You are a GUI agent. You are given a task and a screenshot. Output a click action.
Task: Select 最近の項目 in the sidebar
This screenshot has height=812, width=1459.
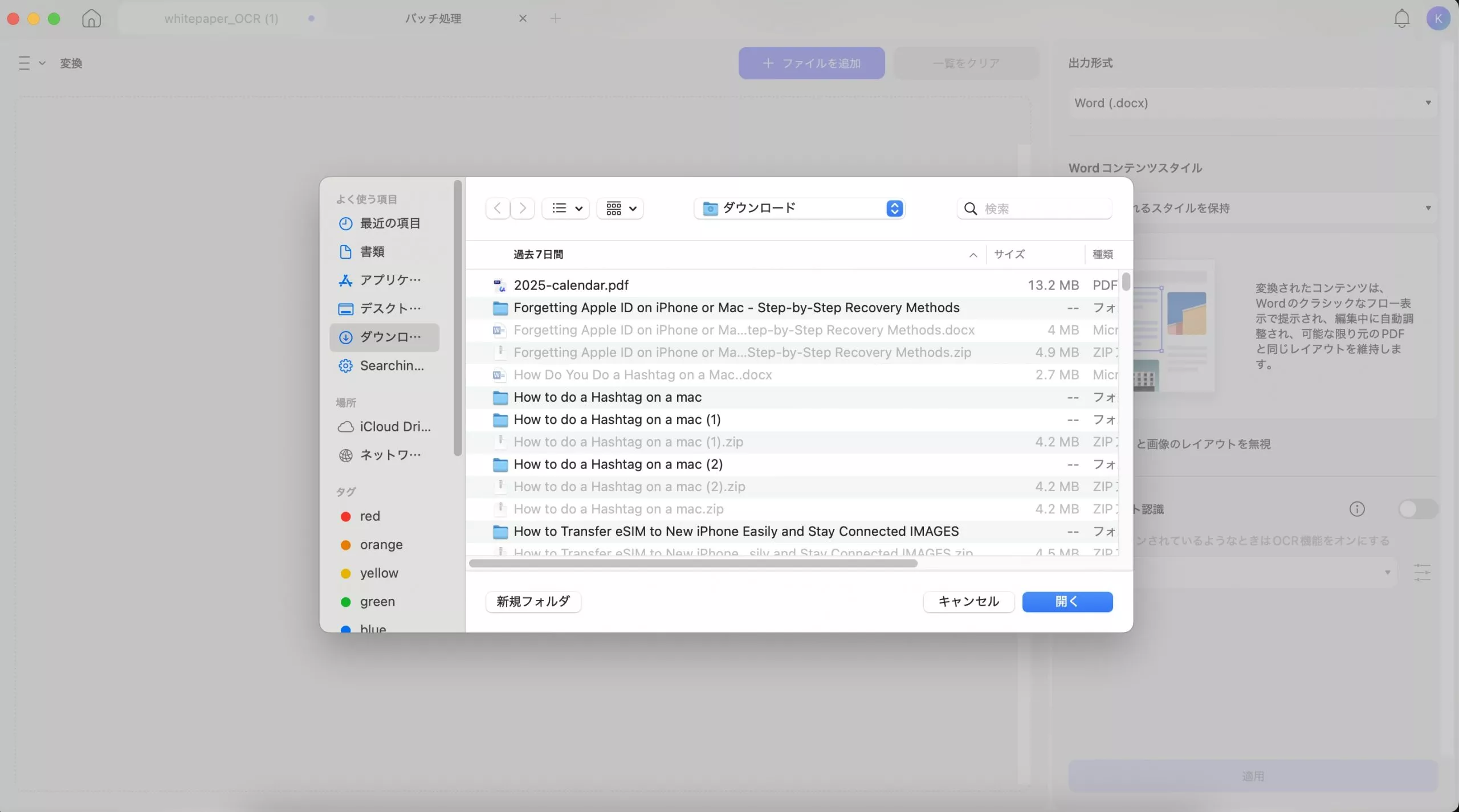(x=389, y=223)
